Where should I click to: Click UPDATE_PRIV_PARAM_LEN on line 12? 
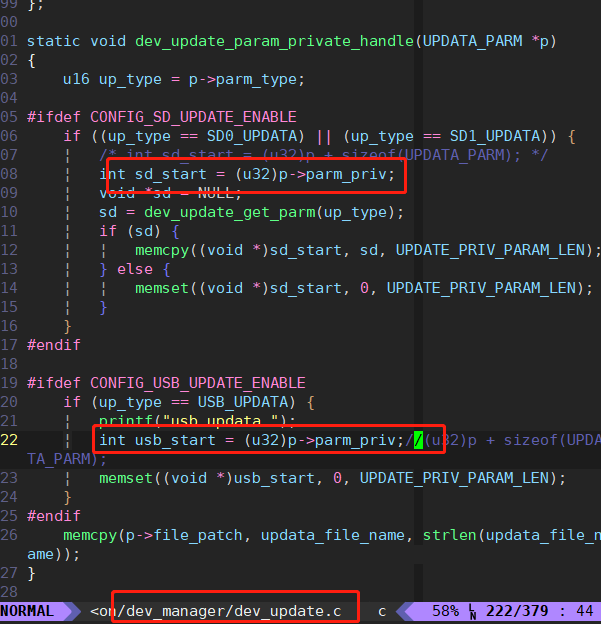click(490, 250)
